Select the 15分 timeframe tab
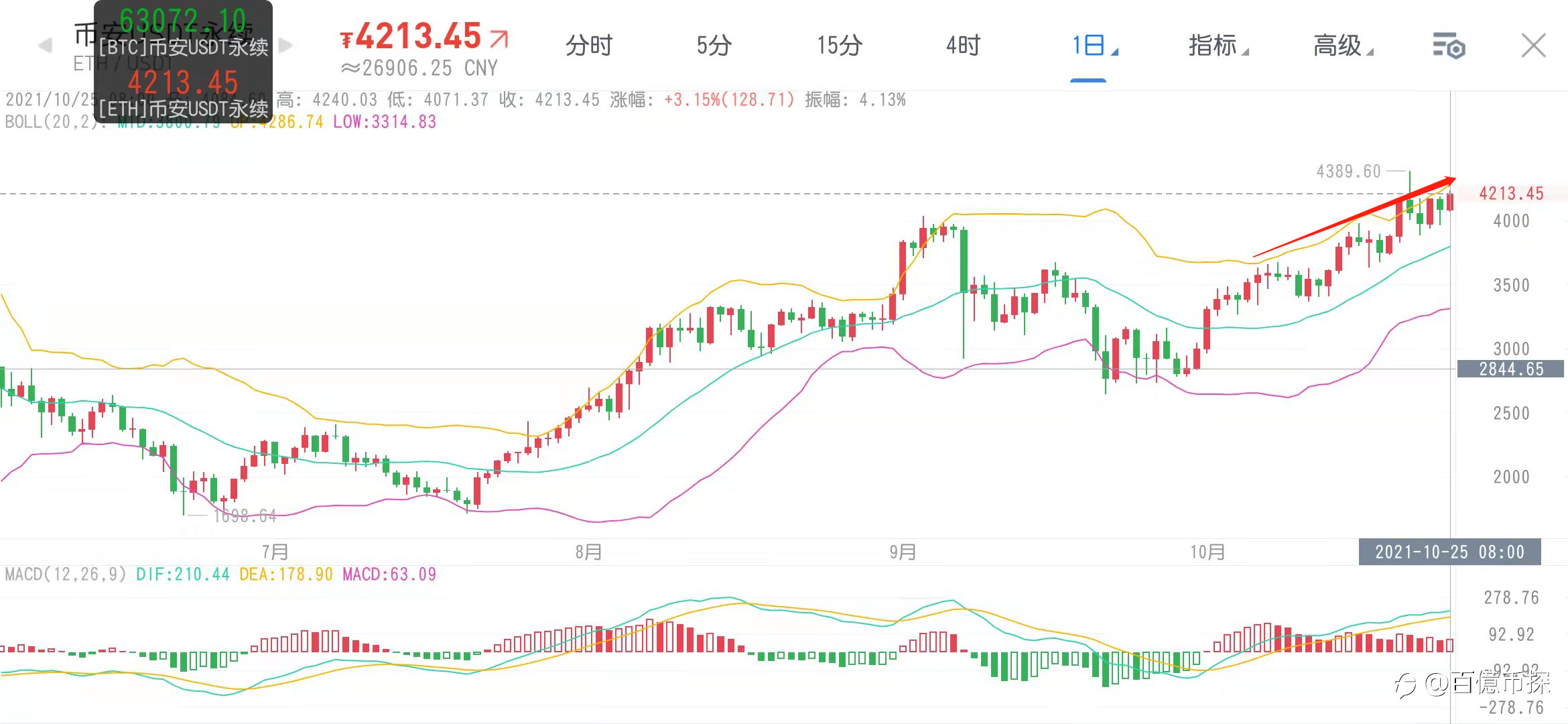 coord(839,46)
